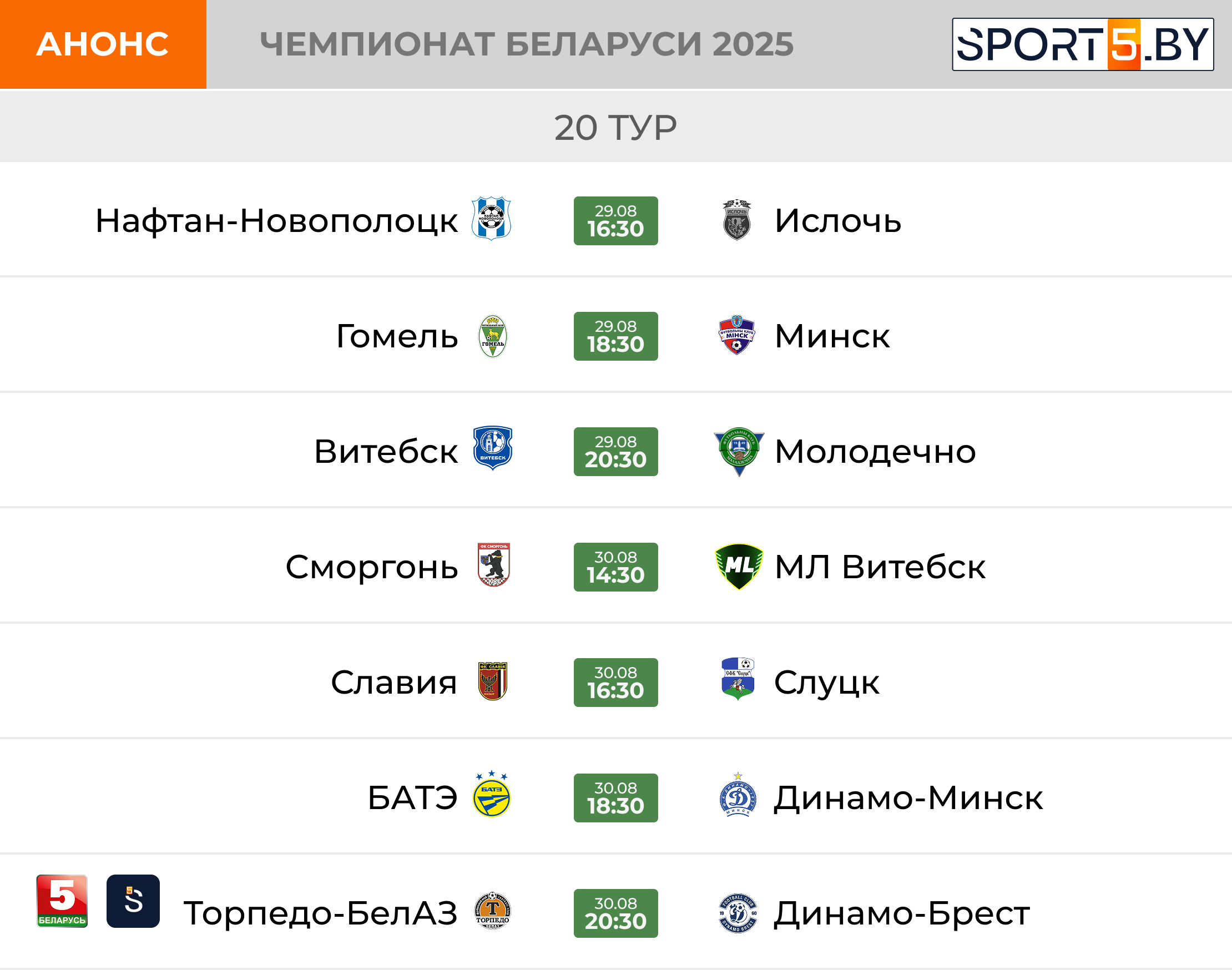Click the 30.08 14:30 match time badge
This screenshot has width=1232, height=970.
click(615, 567)
